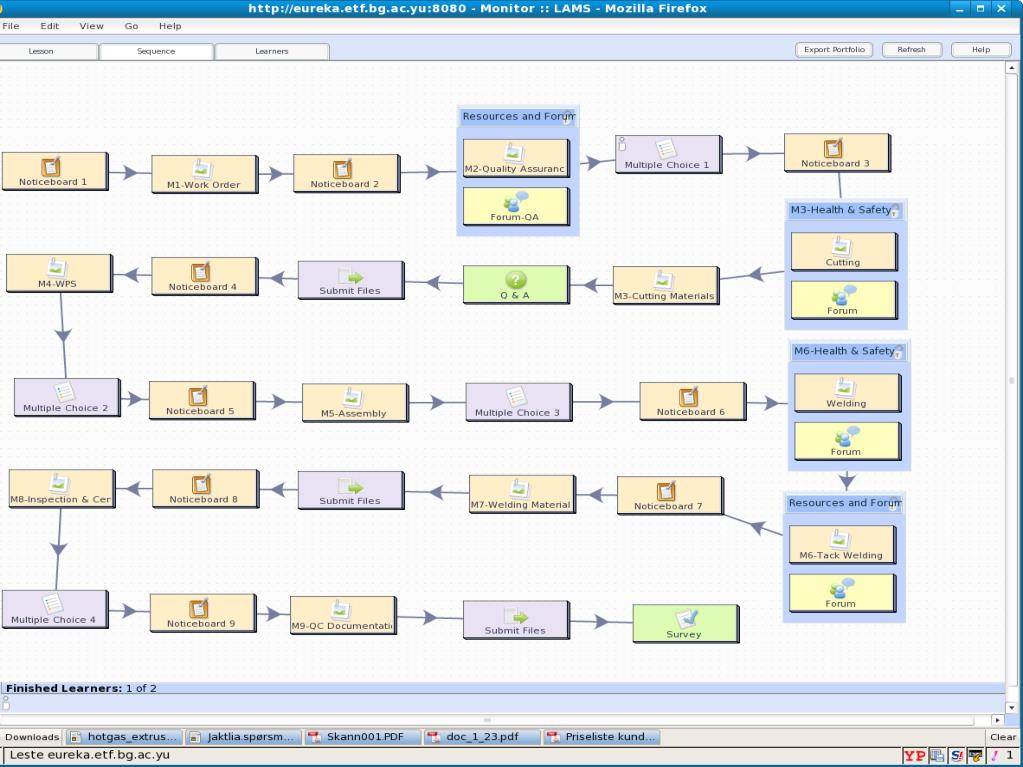Clear the downloads bar list
The width and height of the screenshot is (1023, 767).
[x=1002, y=737]
